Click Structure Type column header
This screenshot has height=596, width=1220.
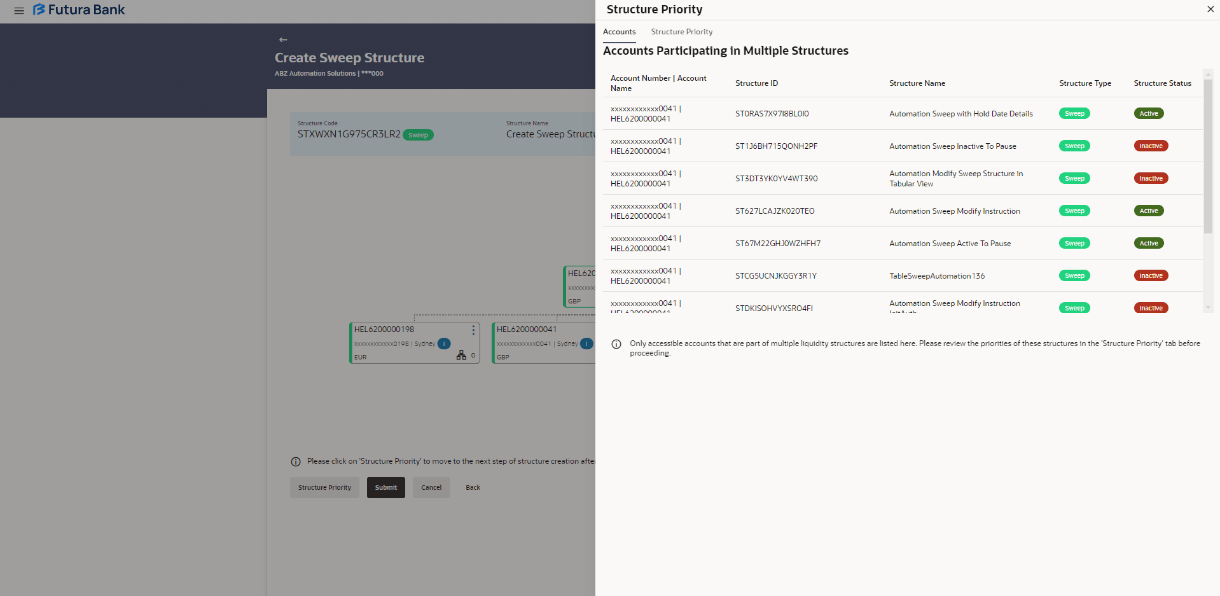(1085, 83)
